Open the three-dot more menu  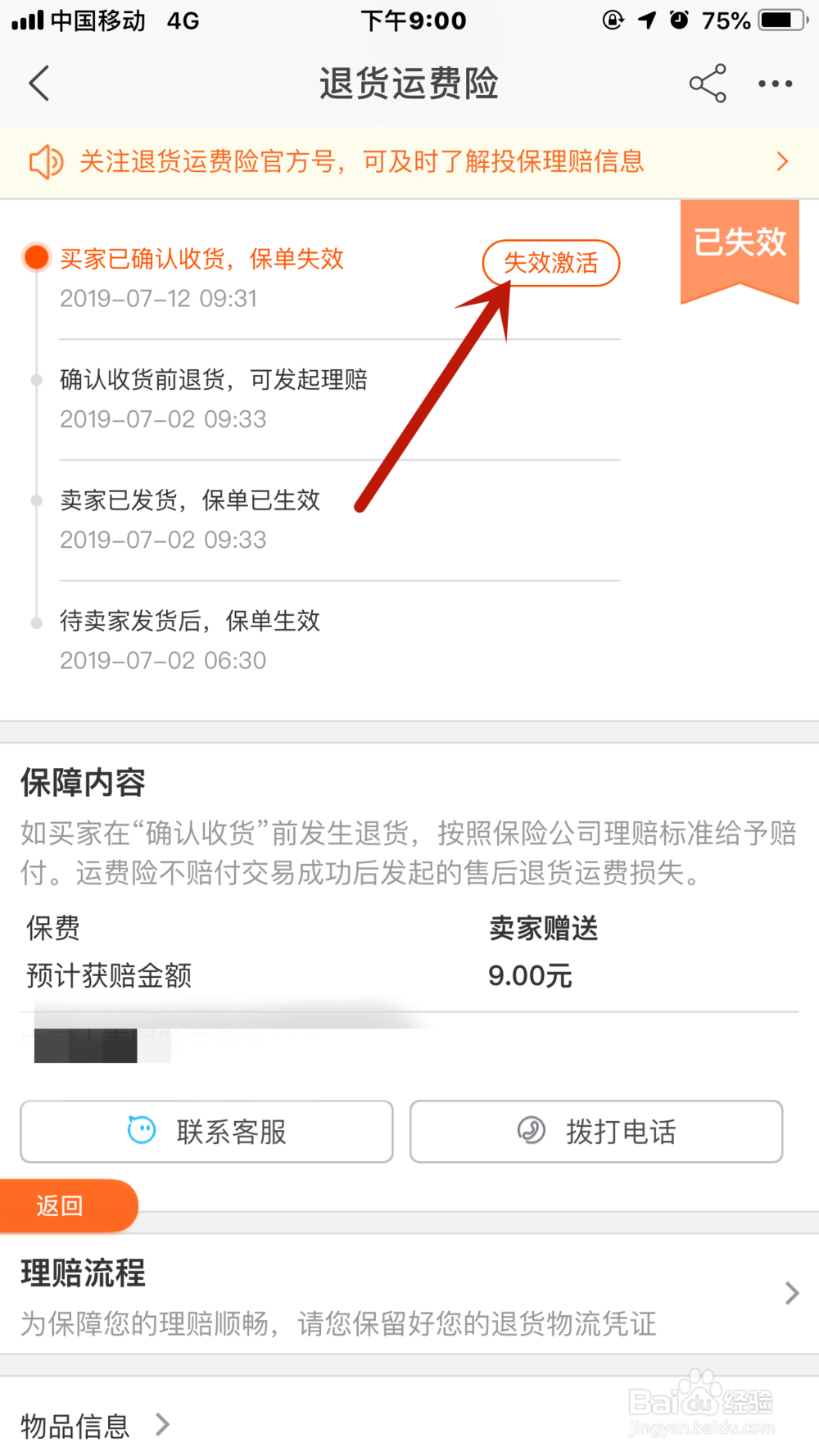coord(775,84)
